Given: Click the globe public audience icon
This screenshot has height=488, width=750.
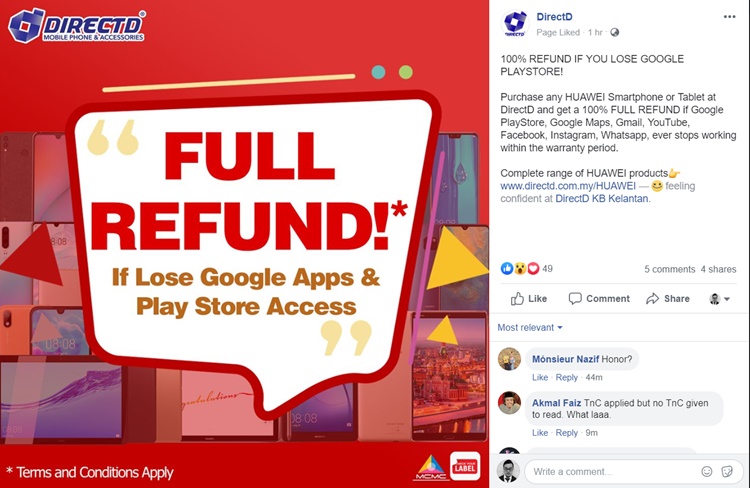Looking at the screenshot, I should point(615,33).
